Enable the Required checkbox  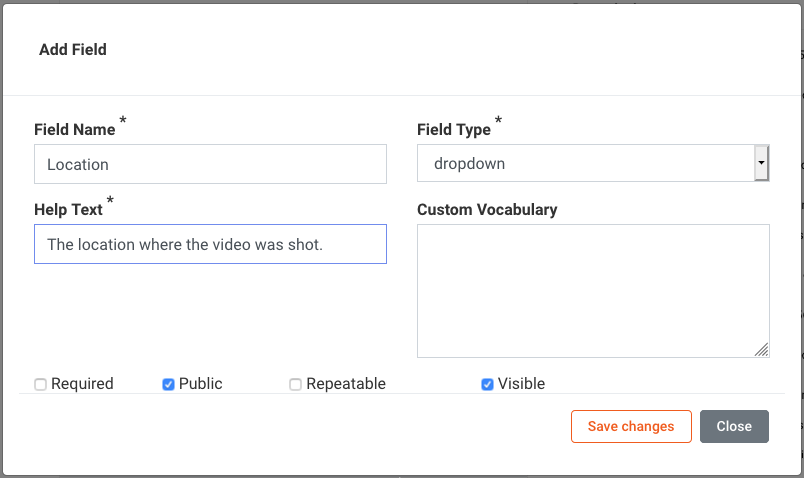(x=41, y=384)
